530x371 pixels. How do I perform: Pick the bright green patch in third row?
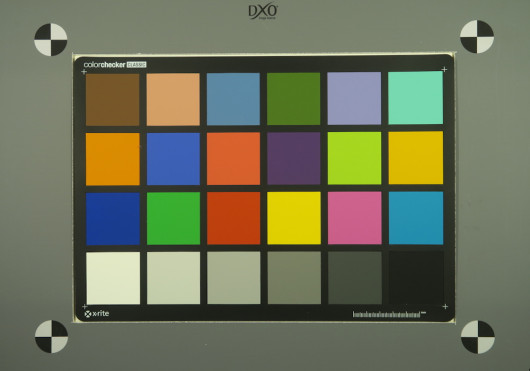[x=173, y=219]
